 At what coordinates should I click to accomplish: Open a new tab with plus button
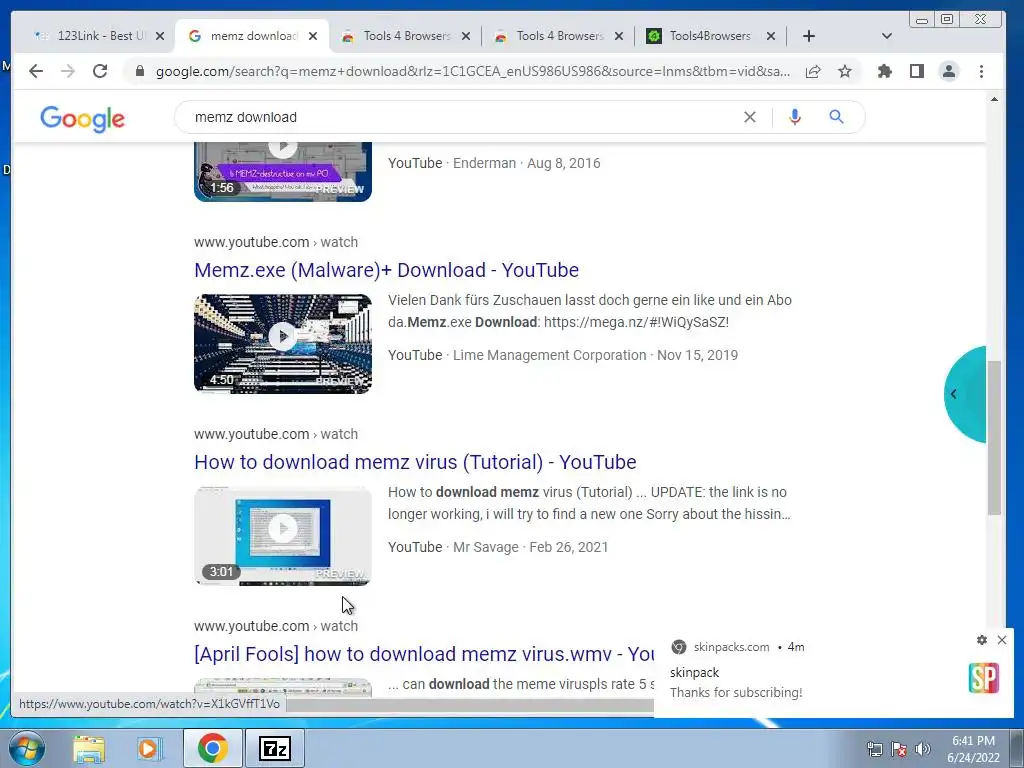point(808,36)
